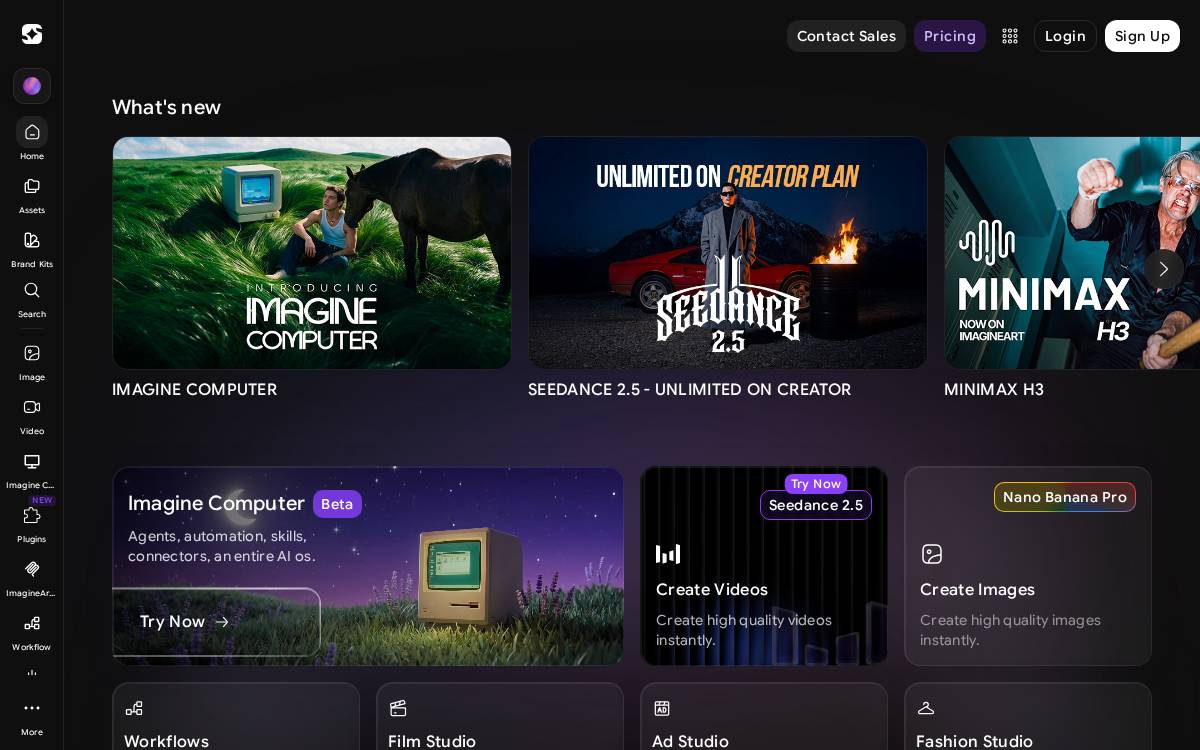Image resolution: width=1200 pixels, height=750 pixels.
Task: Click the NEW badge on Imagine Computer sidebar item
Action: click(42, 500)
